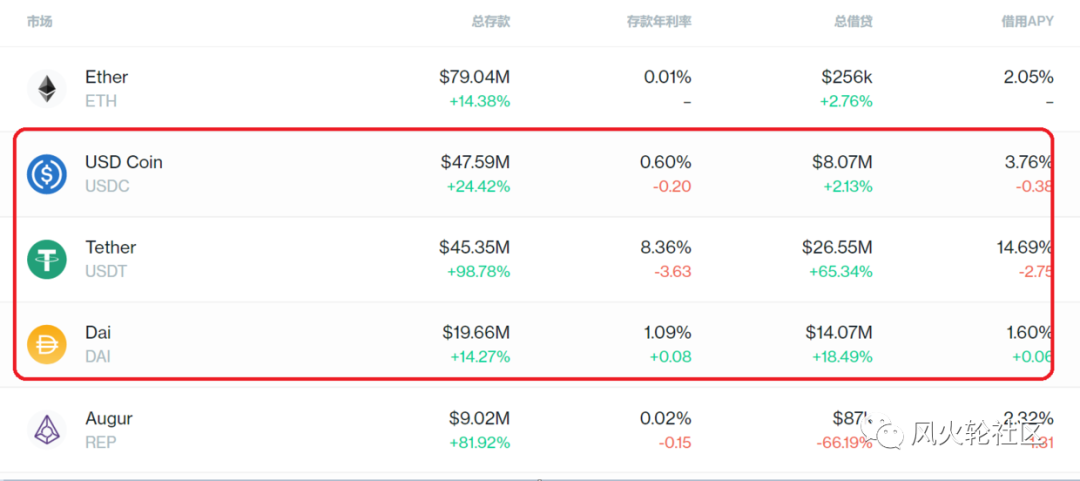
Task: Click Augur supply change +81.92%
Action: click(x=480, y=442)
